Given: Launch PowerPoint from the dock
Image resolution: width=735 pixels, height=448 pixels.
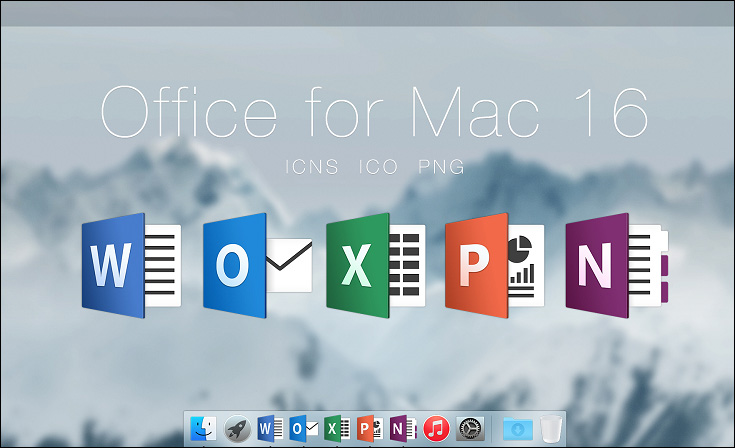Looking at the screenshot, I should (370, 428).
